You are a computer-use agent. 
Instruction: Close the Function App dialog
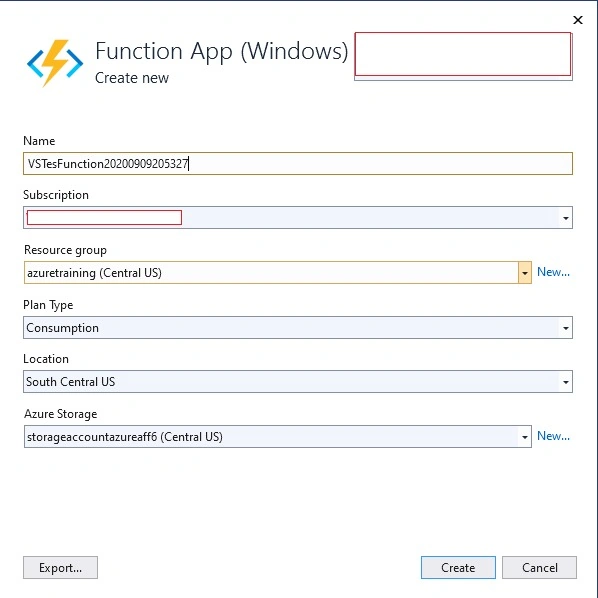[578, 20]
